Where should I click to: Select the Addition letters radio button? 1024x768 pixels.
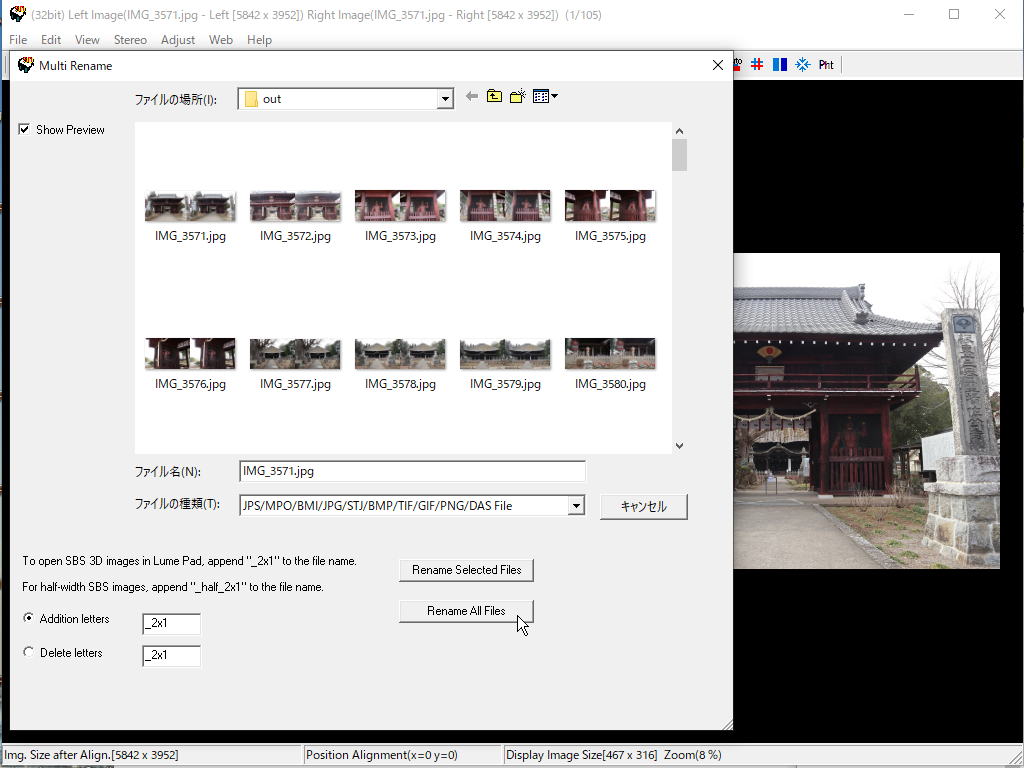point(29,618)
